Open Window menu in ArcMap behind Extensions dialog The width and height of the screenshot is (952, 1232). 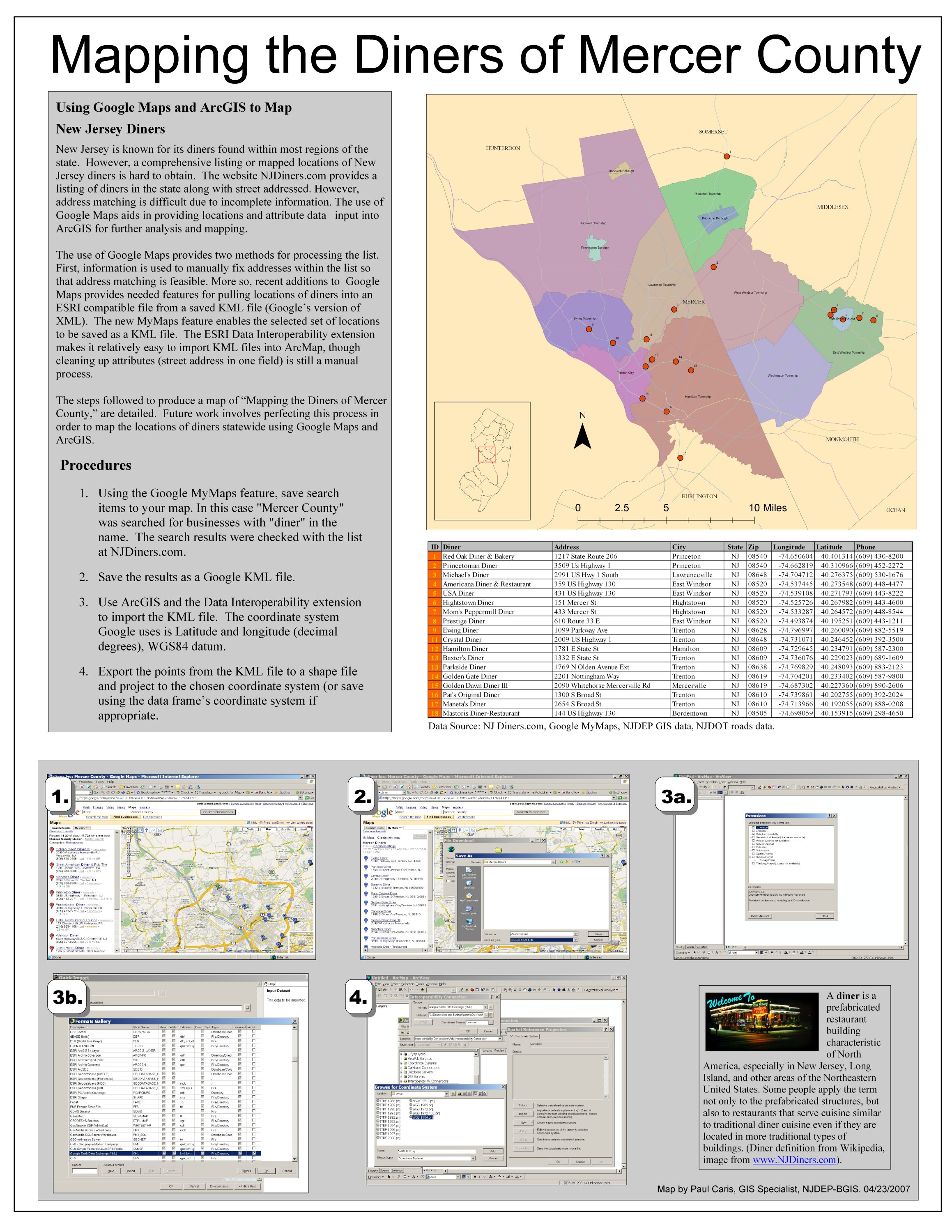[x=733, y=782]
